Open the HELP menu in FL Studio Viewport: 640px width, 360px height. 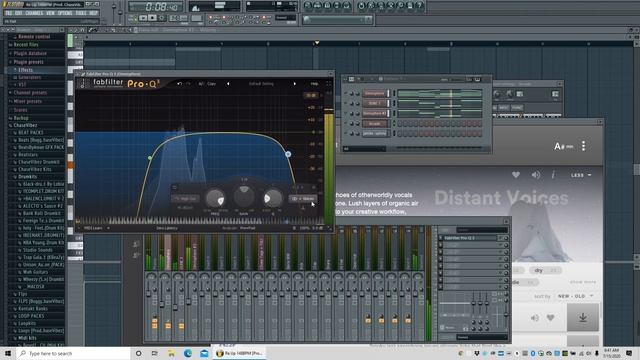coord(93,13)
